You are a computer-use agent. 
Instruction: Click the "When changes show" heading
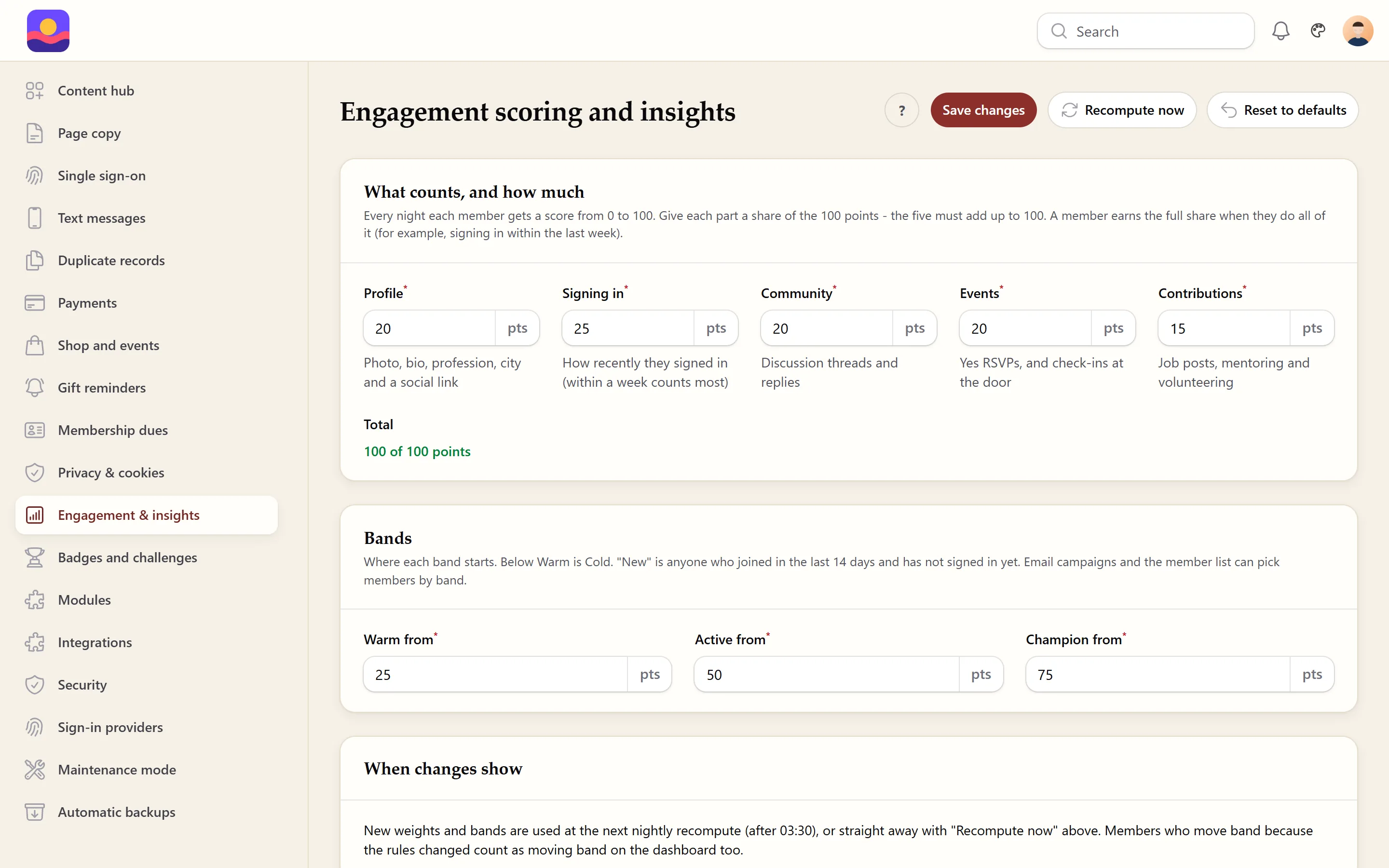443,769
